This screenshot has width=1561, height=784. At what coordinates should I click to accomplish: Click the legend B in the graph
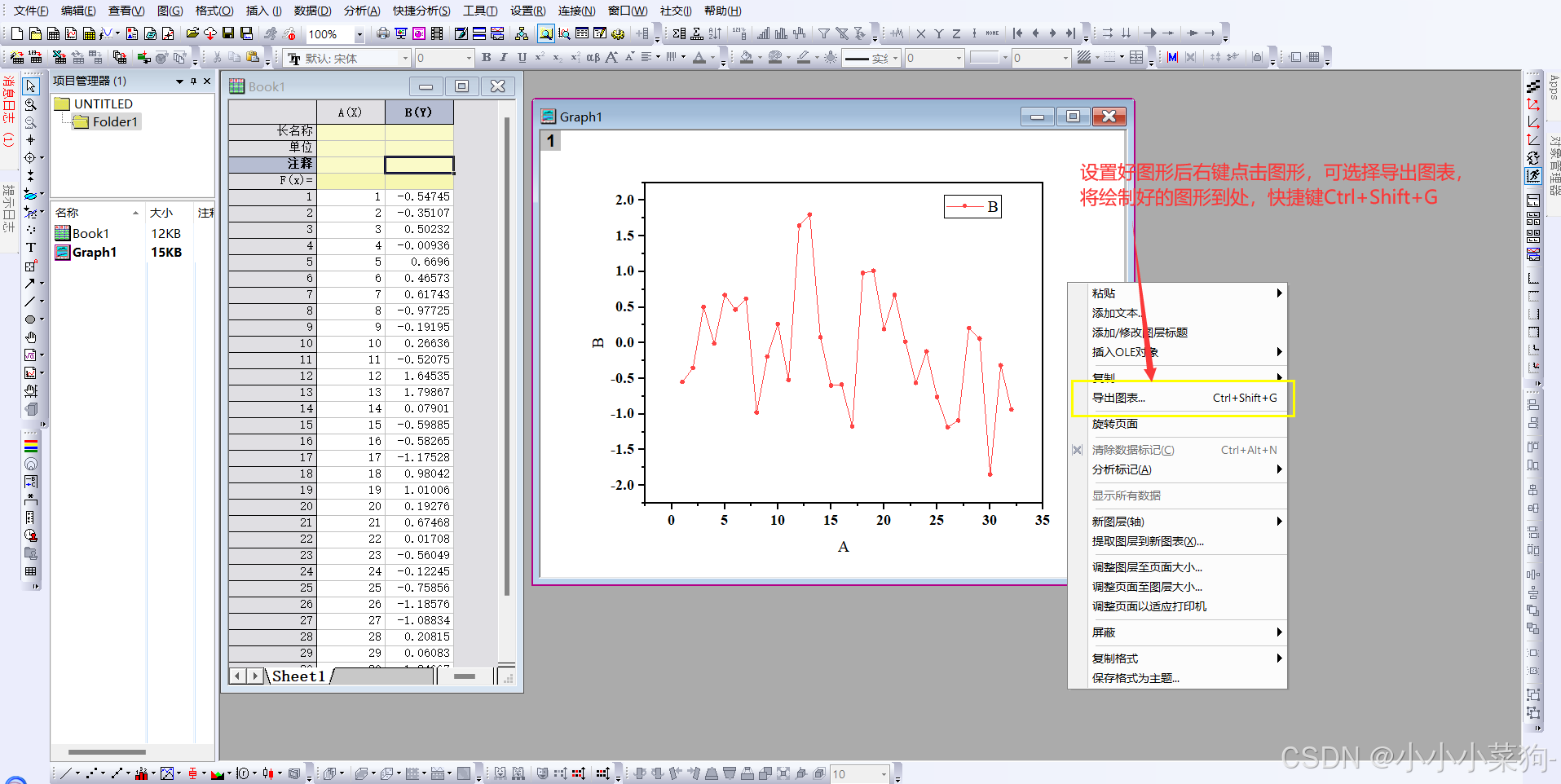(972, 206)
